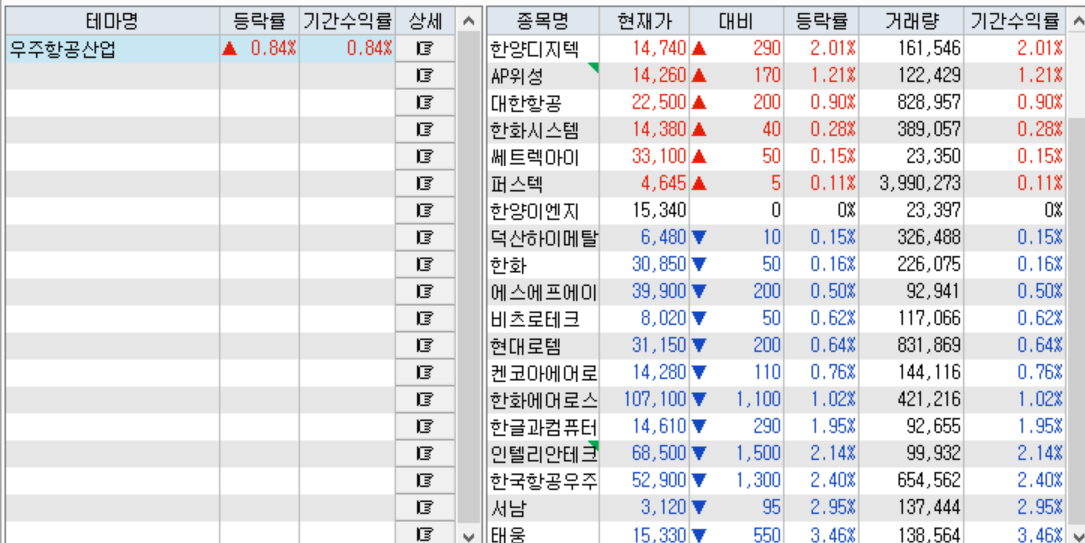1085x543 pixels.
Task: Click the 대비 column header
Action: [736, 21]
